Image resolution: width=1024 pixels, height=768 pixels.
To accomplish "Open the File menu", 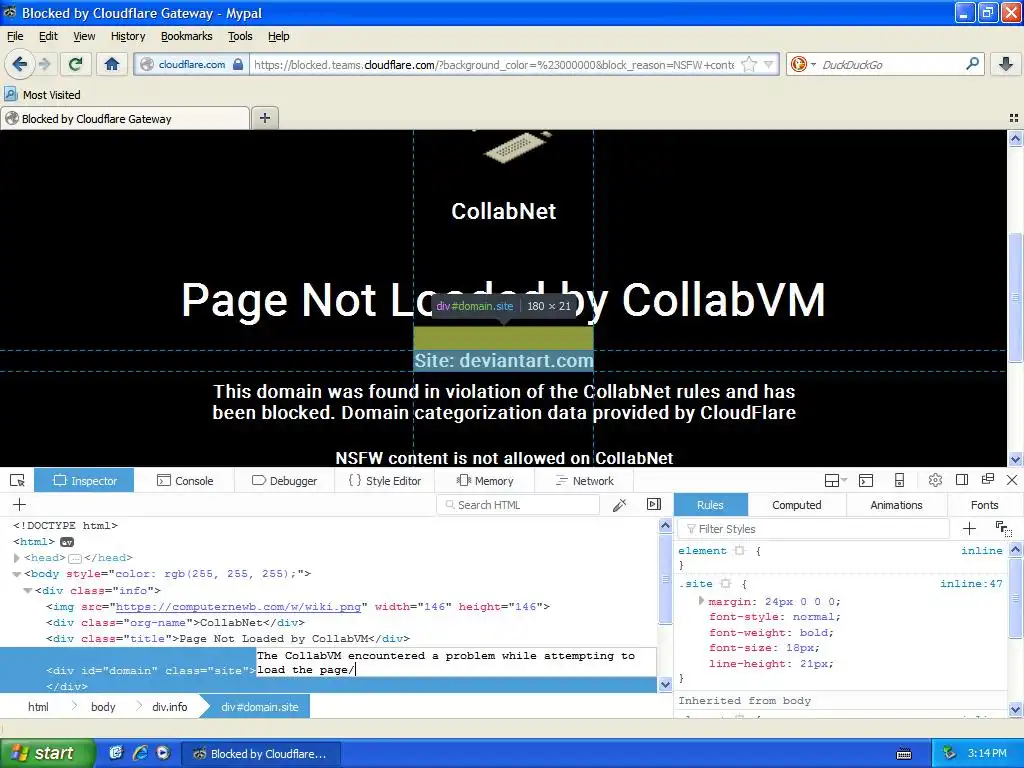I will (x=15, y=36).
